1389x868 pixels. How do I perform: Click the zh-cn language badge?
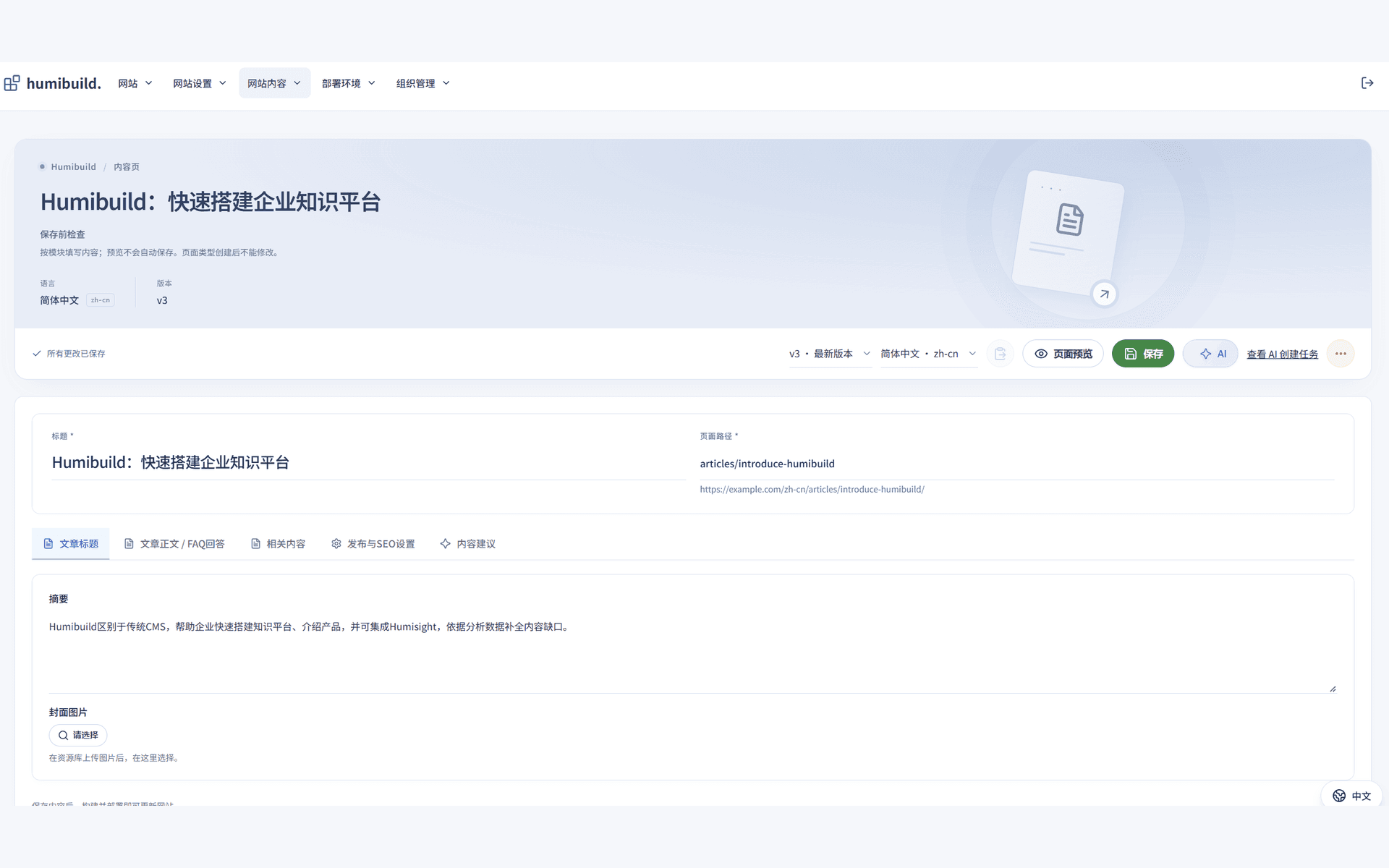[101, 300]
